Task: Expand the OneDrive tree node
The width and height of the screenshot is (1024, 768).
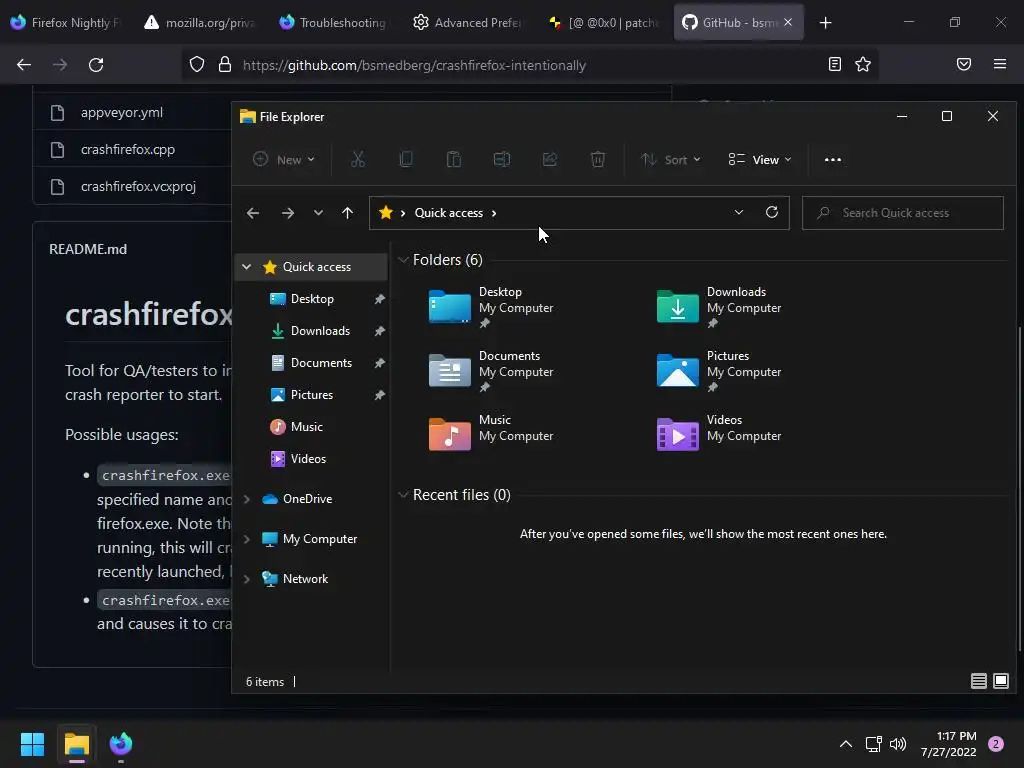Action: pyautogui.click(x=246, y=499)
